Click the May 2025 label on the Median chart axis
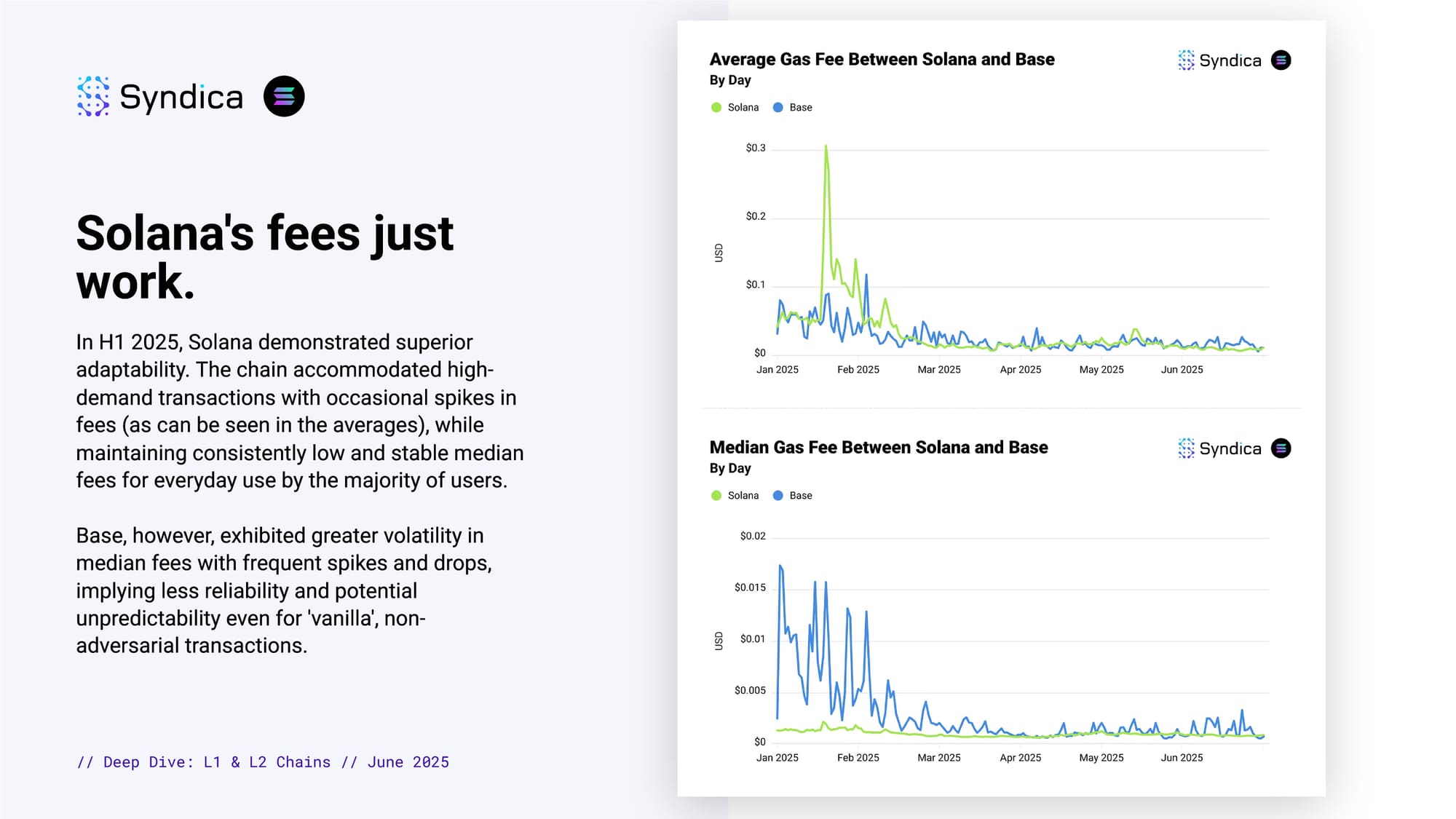The height and width of the screenshot is (819, 1456). pos(1101,758)
